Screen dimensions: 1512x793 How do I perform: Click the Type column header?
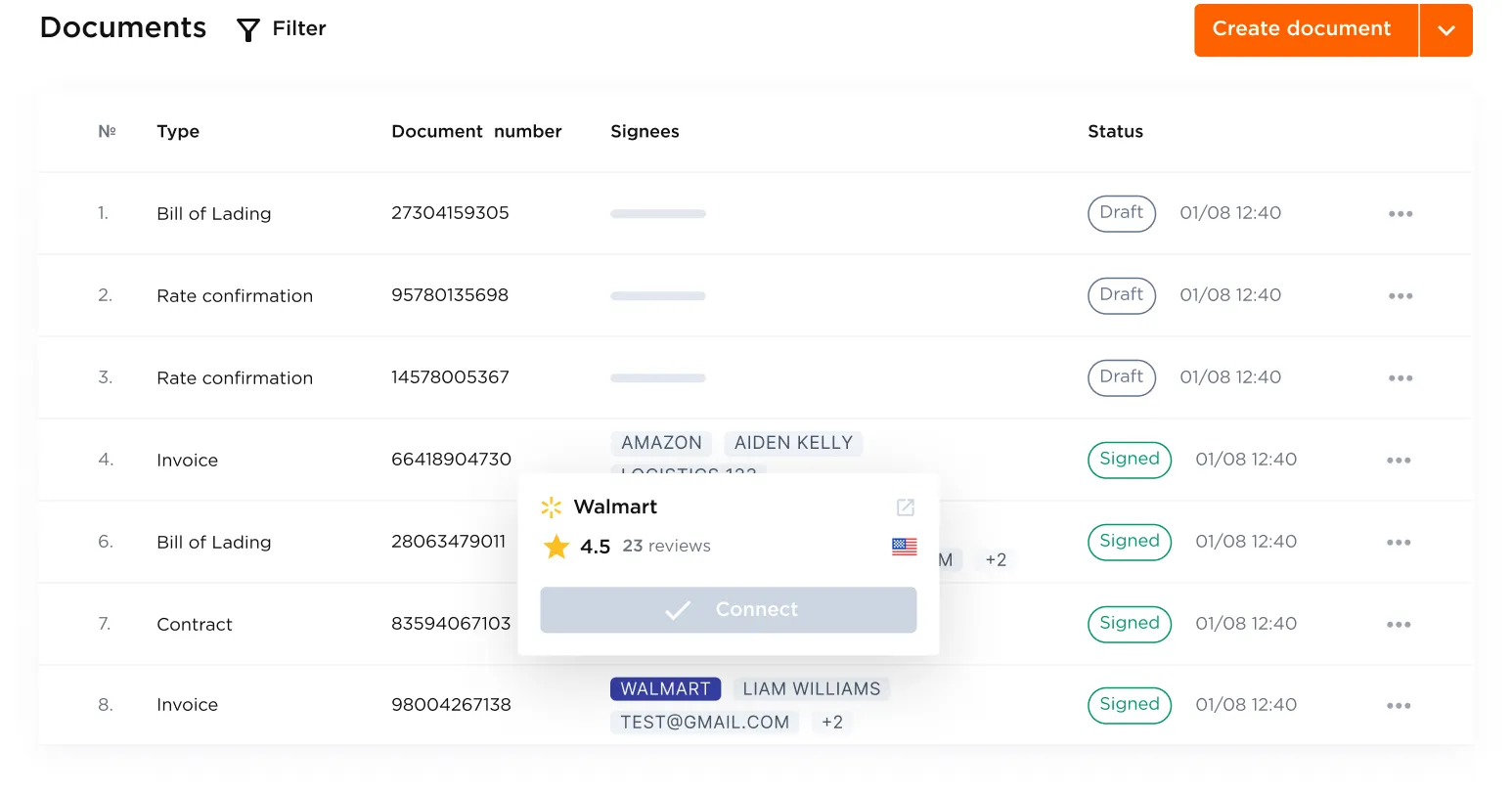click(x=178, y=131)
